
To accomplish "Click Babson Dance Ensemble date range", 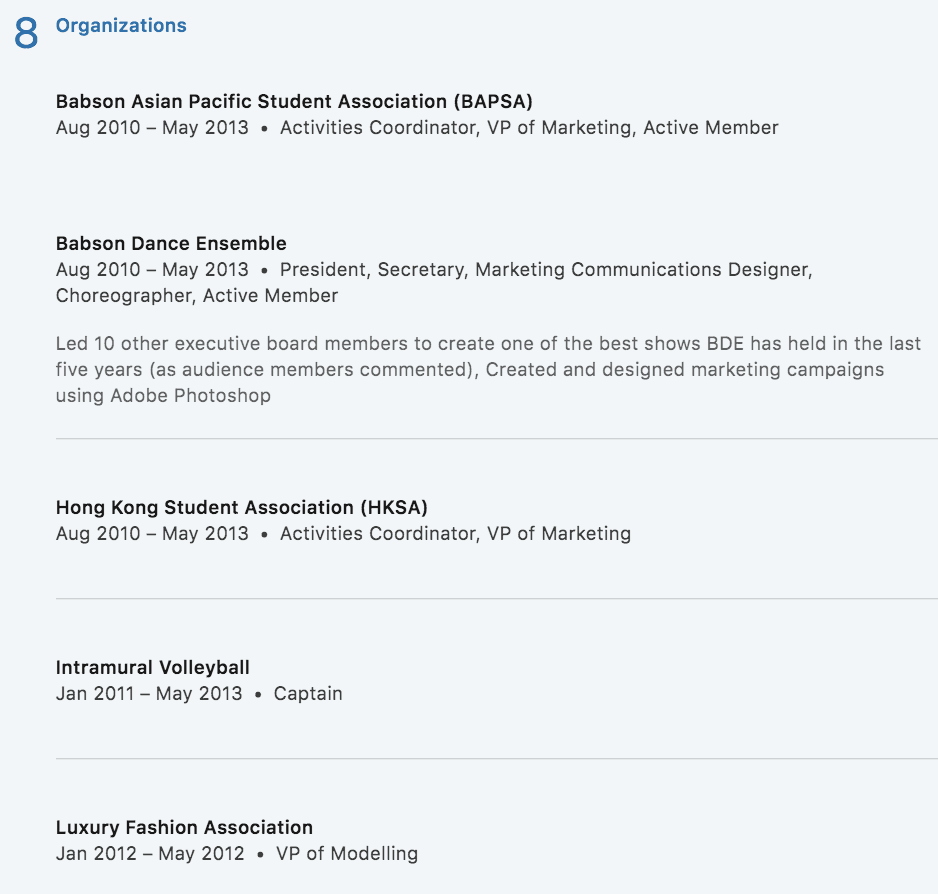I will [152, 269].
